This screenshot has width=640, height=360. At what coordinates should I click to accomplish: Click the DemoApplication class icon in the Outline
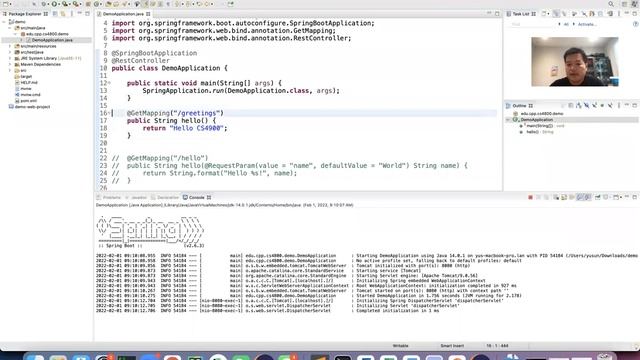coord(516,120)
